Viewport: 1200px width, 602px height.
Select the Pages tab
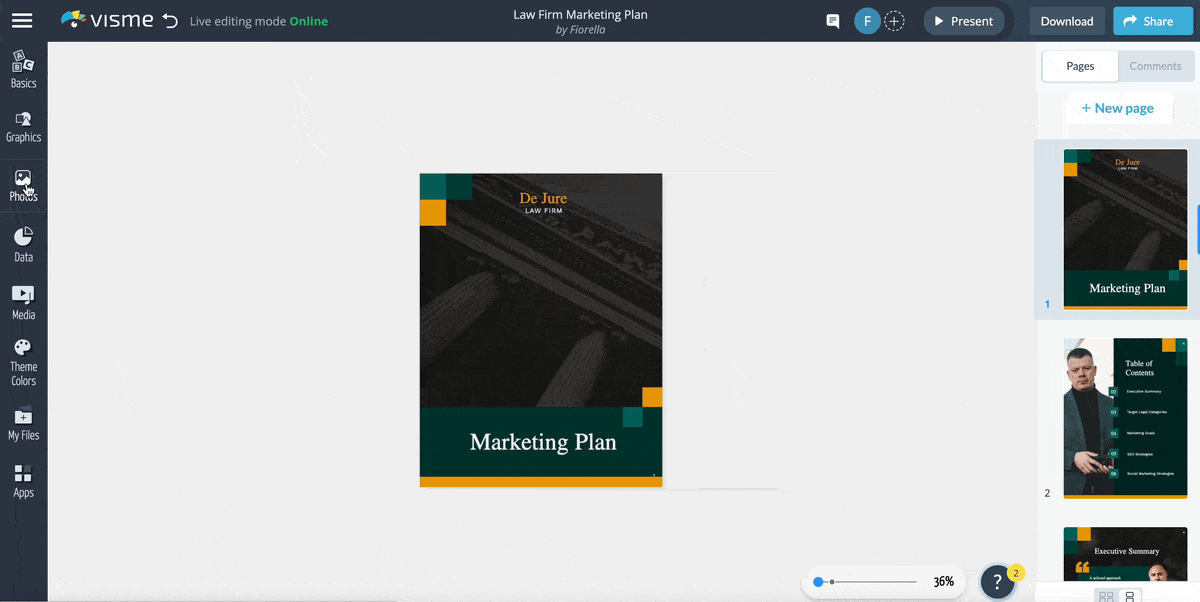click(x=1080, y=66)
